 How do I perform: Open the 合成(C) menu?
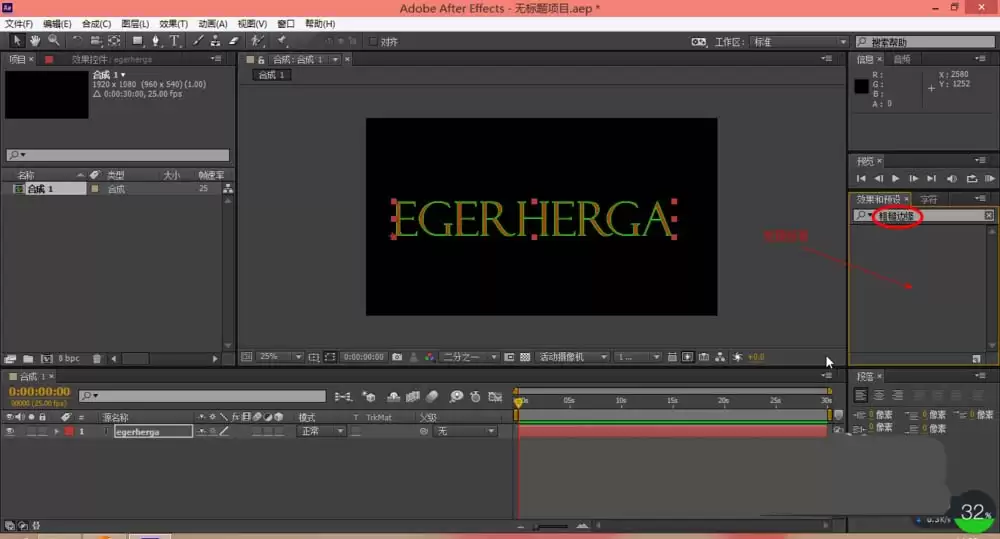[96, 24]
